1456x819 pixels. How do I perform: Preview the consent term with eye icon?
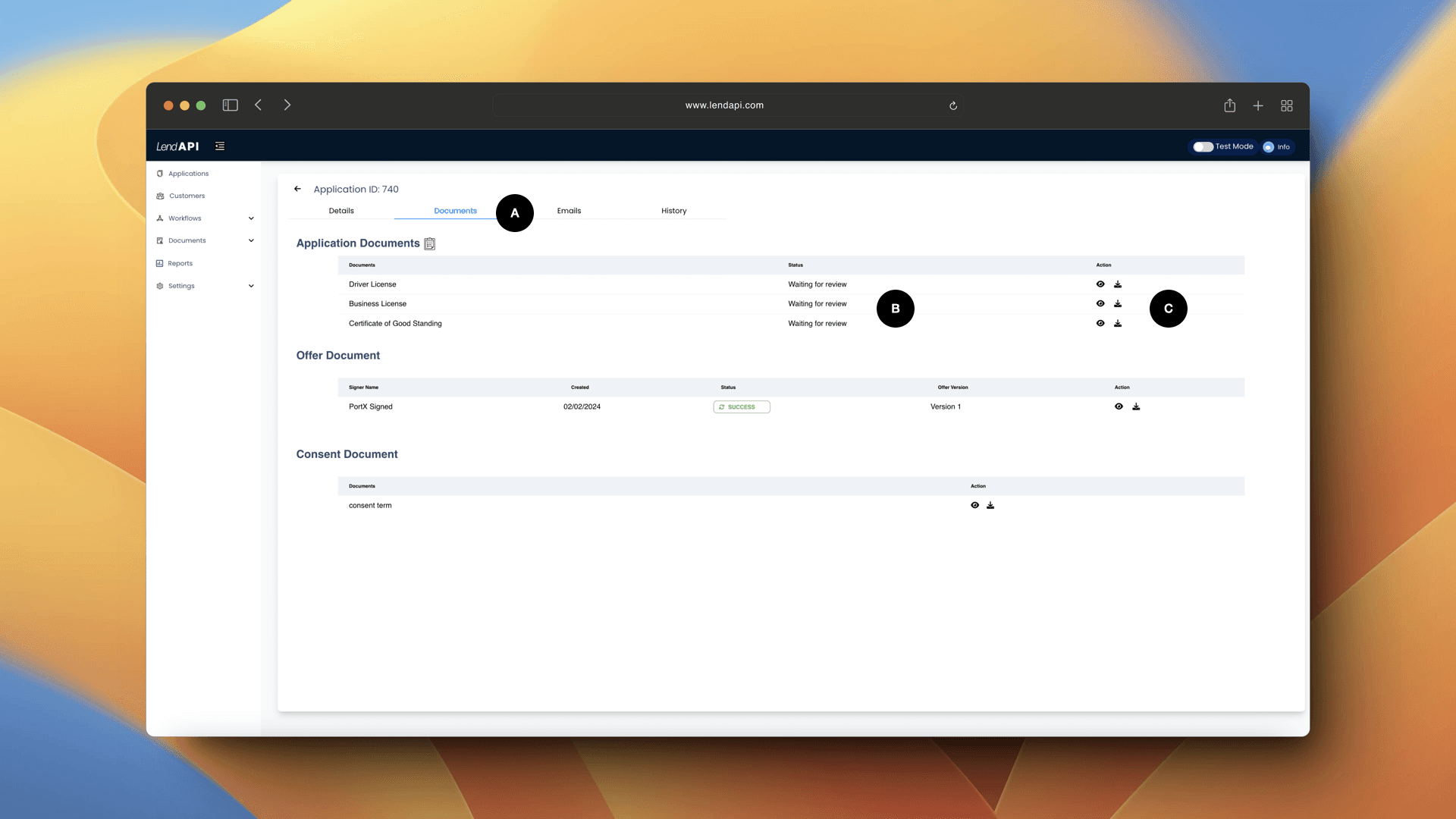tap(974, 506)
